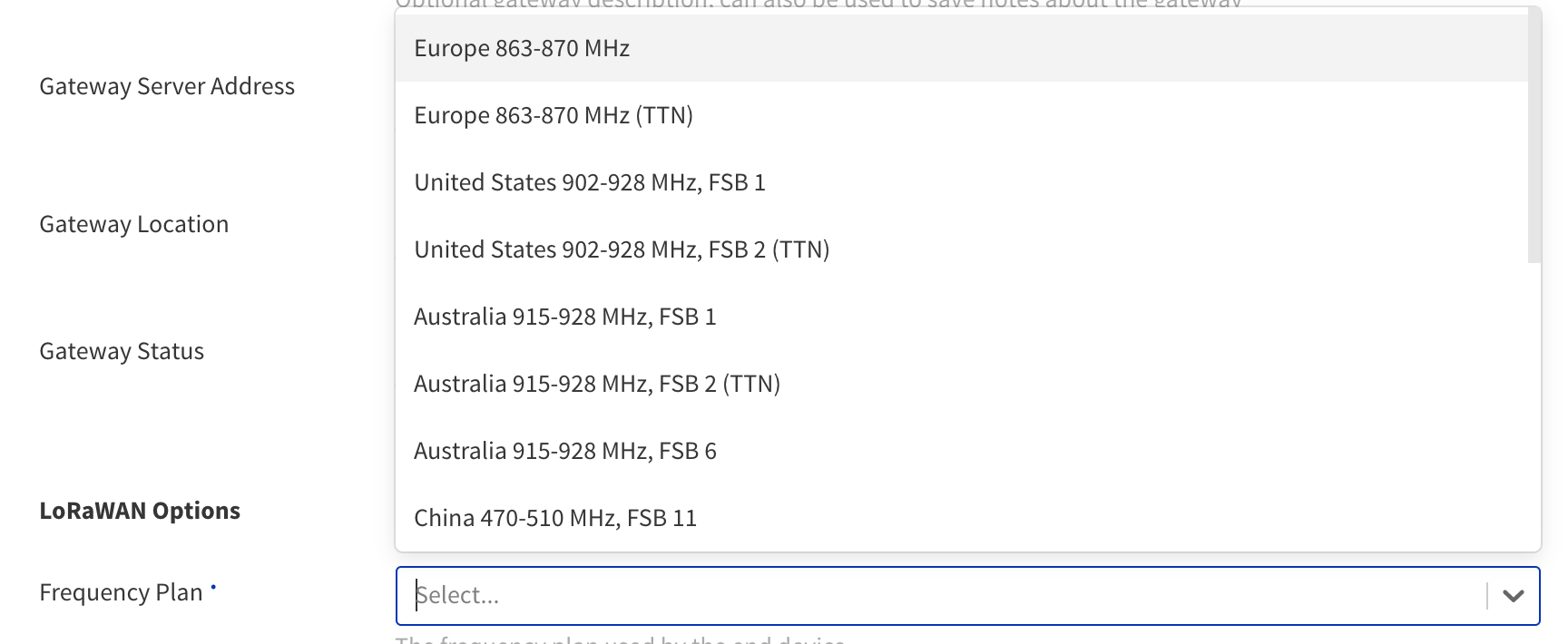Select United States 902-928 MHz, FSB 2 (TTN)
This screenshot has width=1568, height=644.
(622, 249)
